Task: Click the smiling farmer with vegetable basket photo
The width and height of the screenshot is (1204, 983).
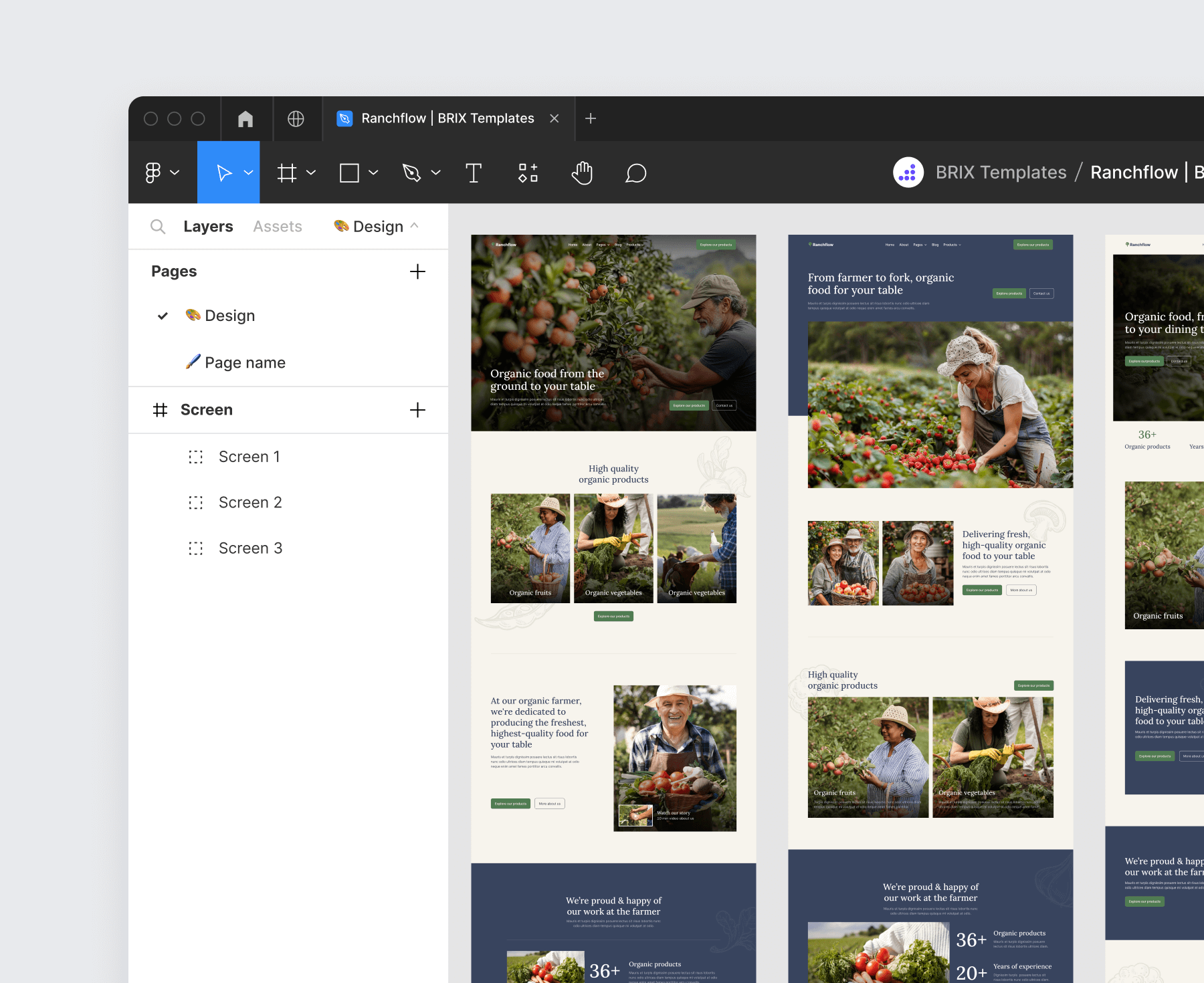Action: (675, 758)
